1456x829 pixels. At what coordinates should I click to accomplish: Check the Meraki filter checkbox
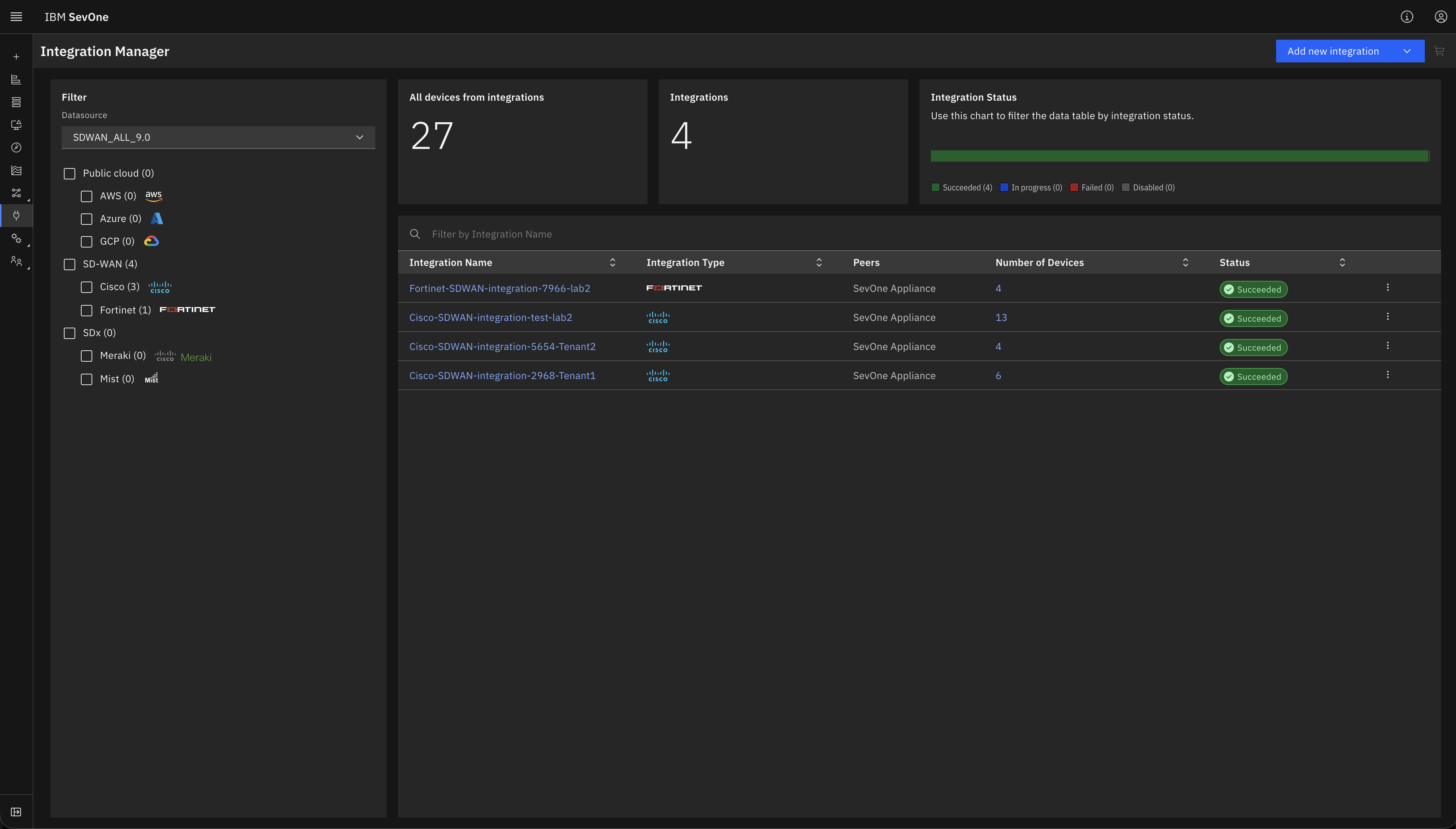tap(87, 356)
